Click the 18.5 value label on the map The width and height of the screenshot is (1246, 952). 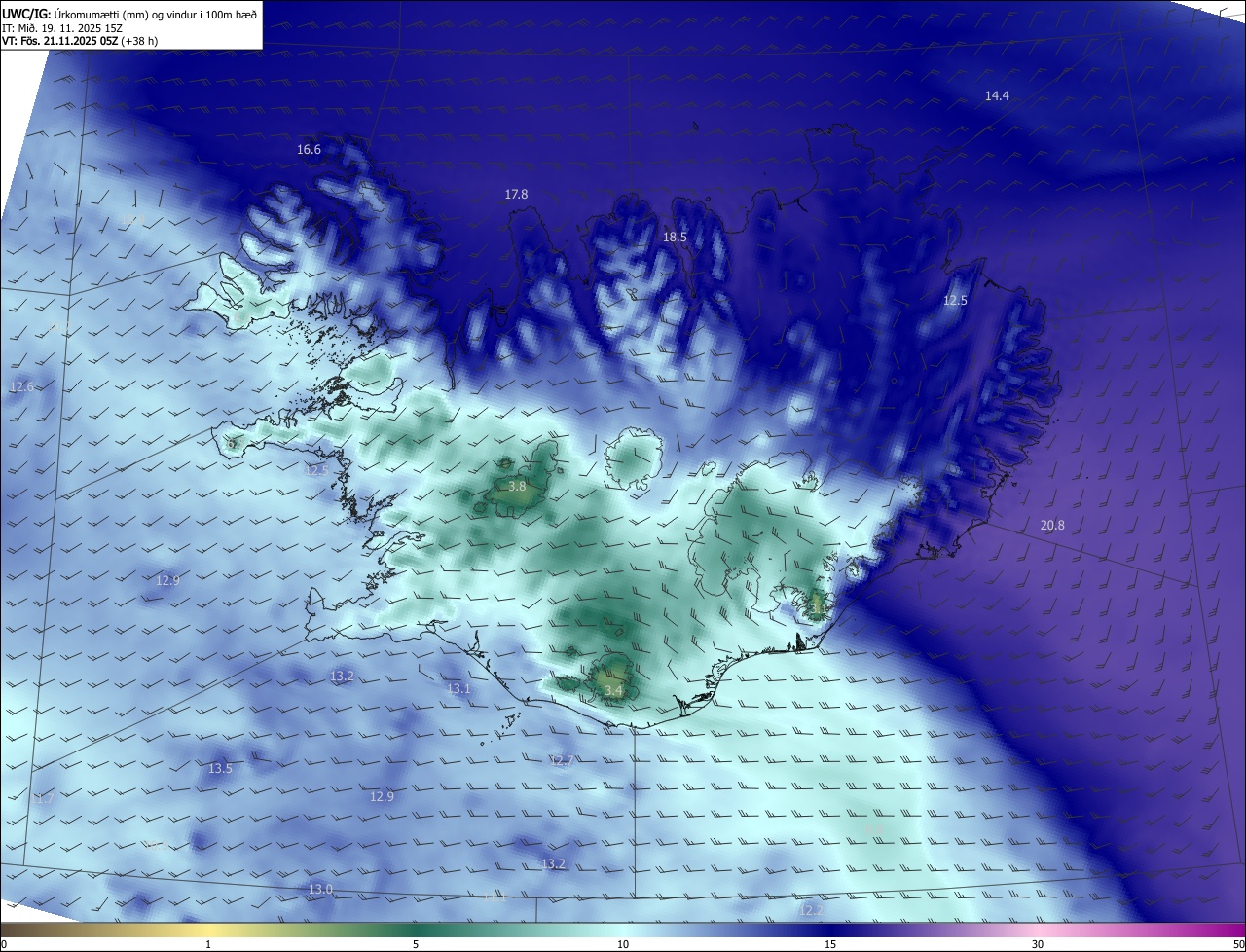[x=675, y=237]
